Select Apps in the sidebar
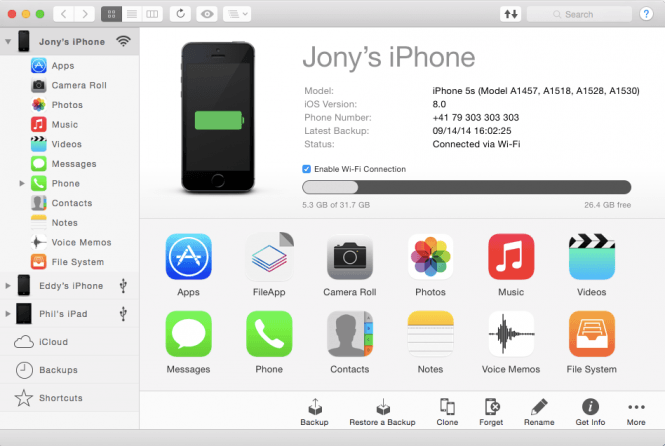The height and width of the screenshot is (446, 665). click(x=63, y=66)
